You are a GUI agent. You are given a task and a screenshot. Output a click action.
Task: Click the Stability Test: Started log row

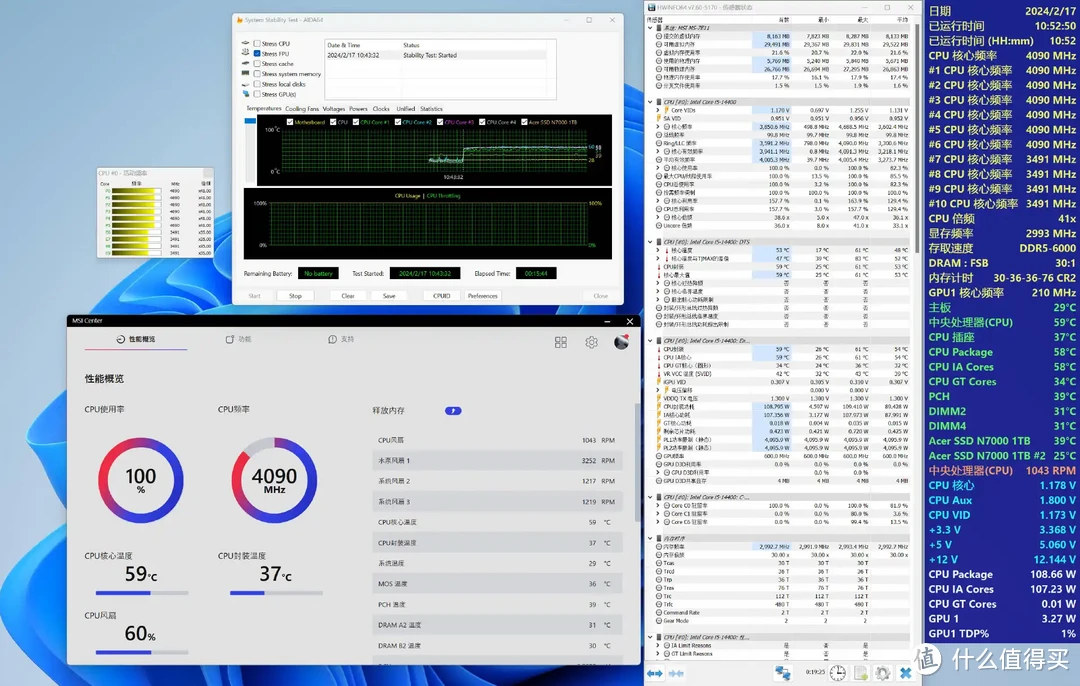(437, 55)
